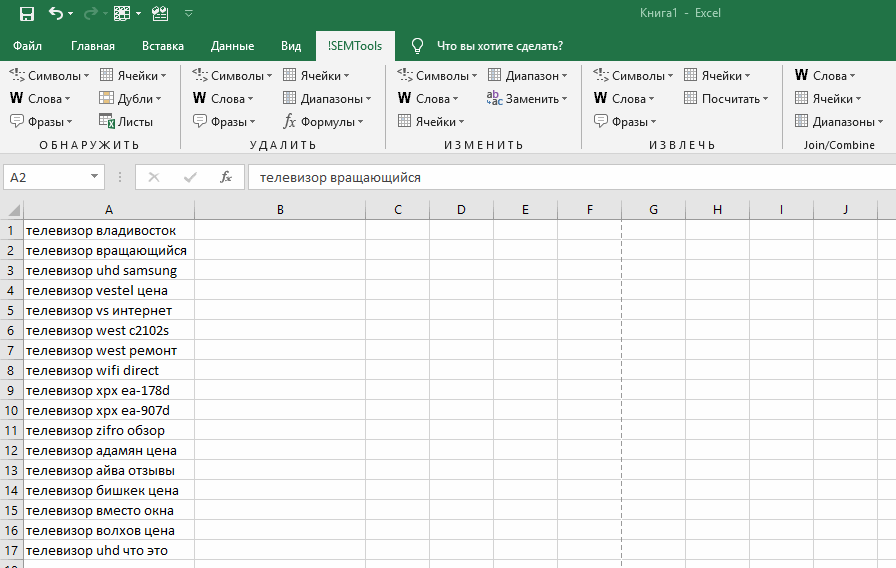
Task: Open the Посчитать dropdown
Action: pos(726,98)
